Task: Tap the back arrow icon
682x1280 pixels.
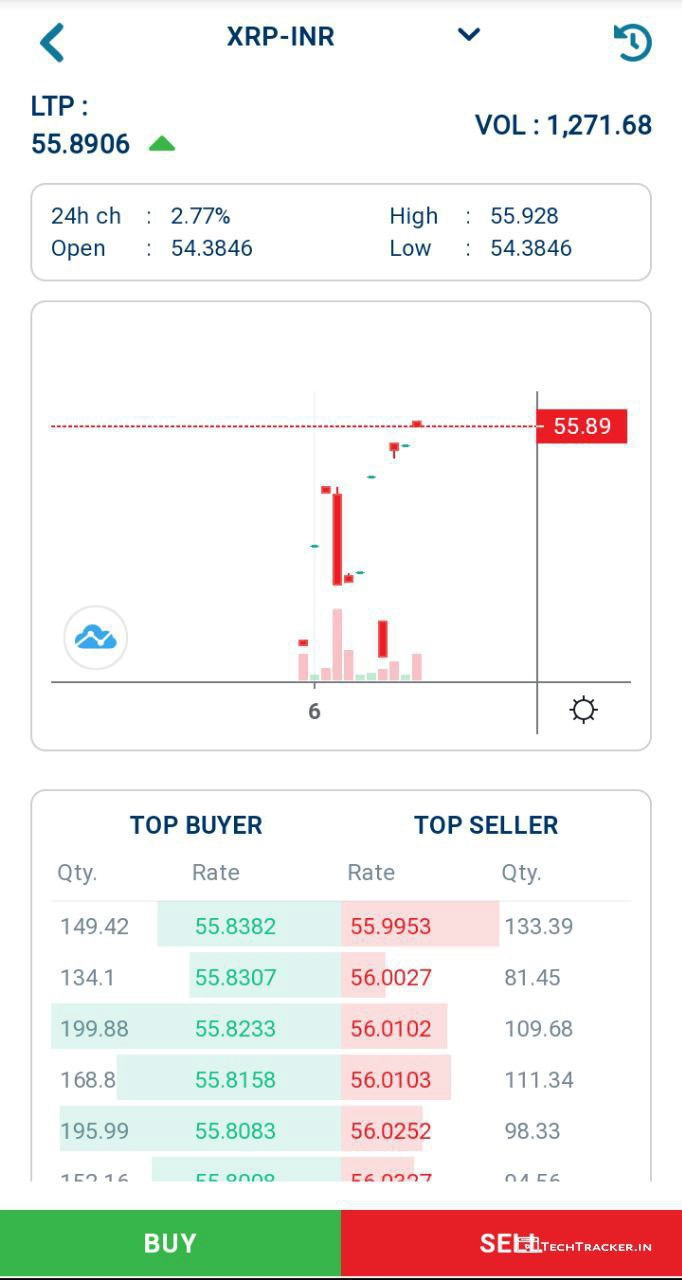Action: click(52, 43)
